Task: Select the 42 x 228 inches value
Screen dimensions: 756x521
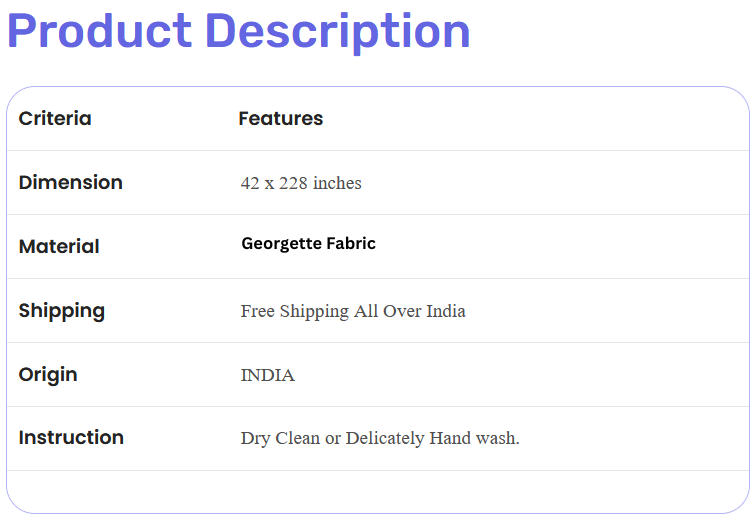Action: pos(301,183)
